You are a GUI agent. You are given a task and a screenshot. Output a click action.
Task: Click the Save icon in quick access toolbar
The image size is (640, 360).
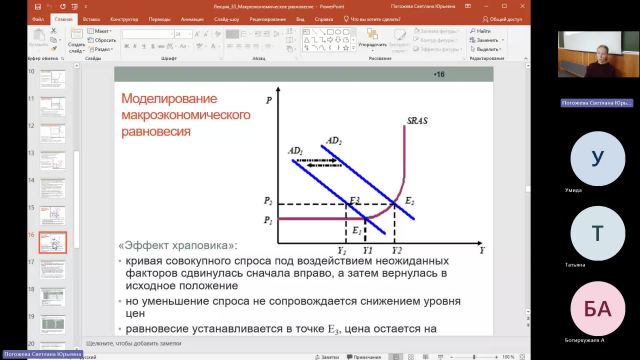pyautogui.click(x=38, y=7)
